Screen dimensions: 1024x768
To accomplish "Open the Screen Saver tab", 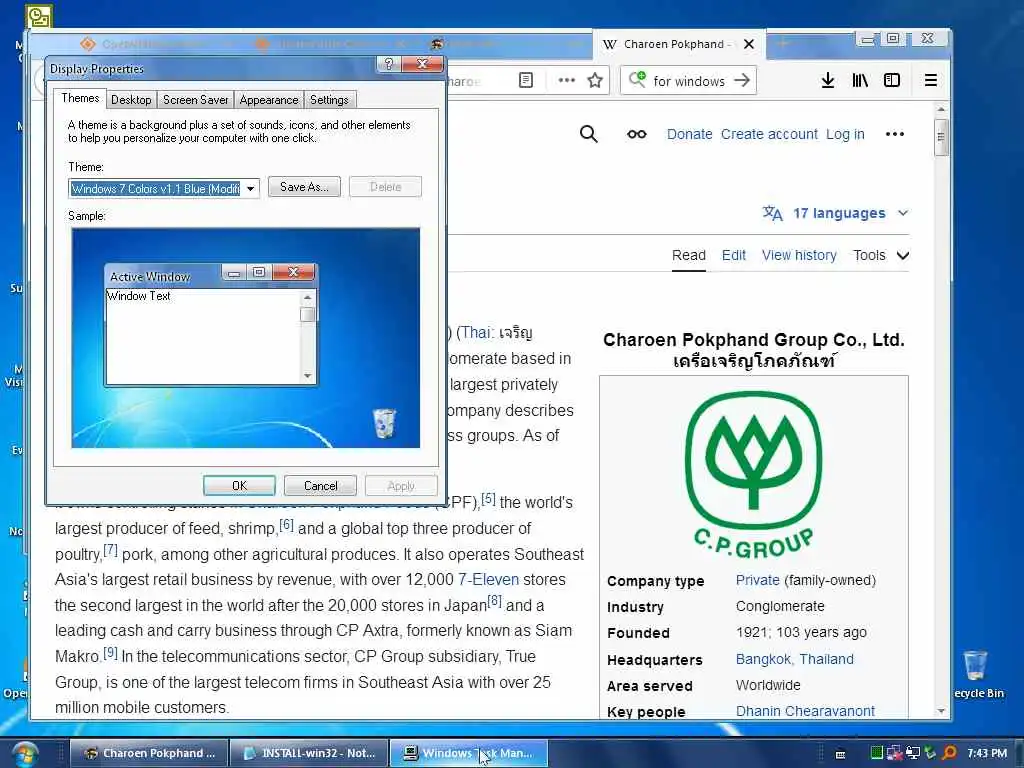I will click(195, 100).
